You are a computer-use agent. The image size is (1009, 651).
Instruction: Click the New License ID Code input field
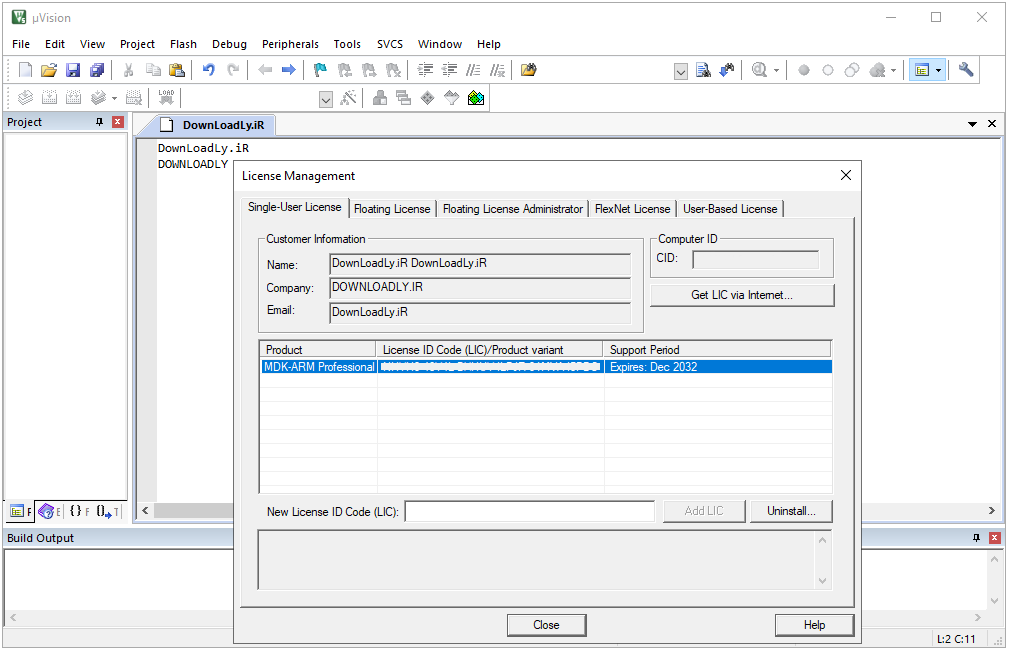pos(530,512)
